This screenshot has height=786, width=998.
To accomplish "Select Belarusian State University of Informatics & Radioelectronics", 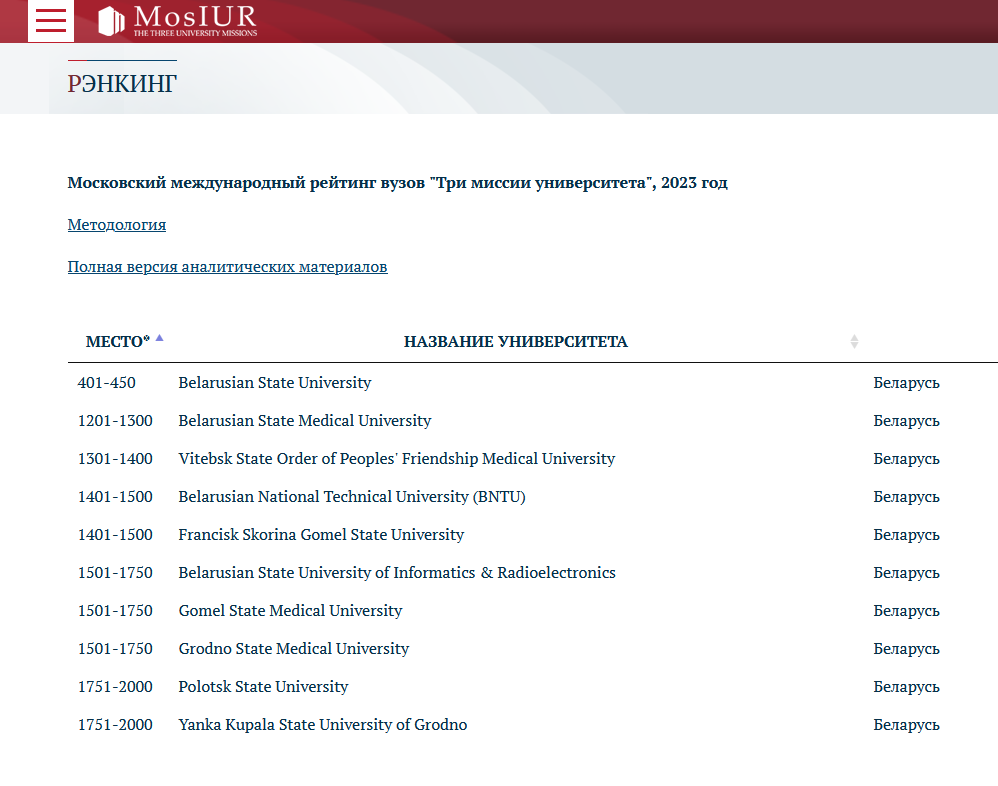I will click(x=397, y=573).
